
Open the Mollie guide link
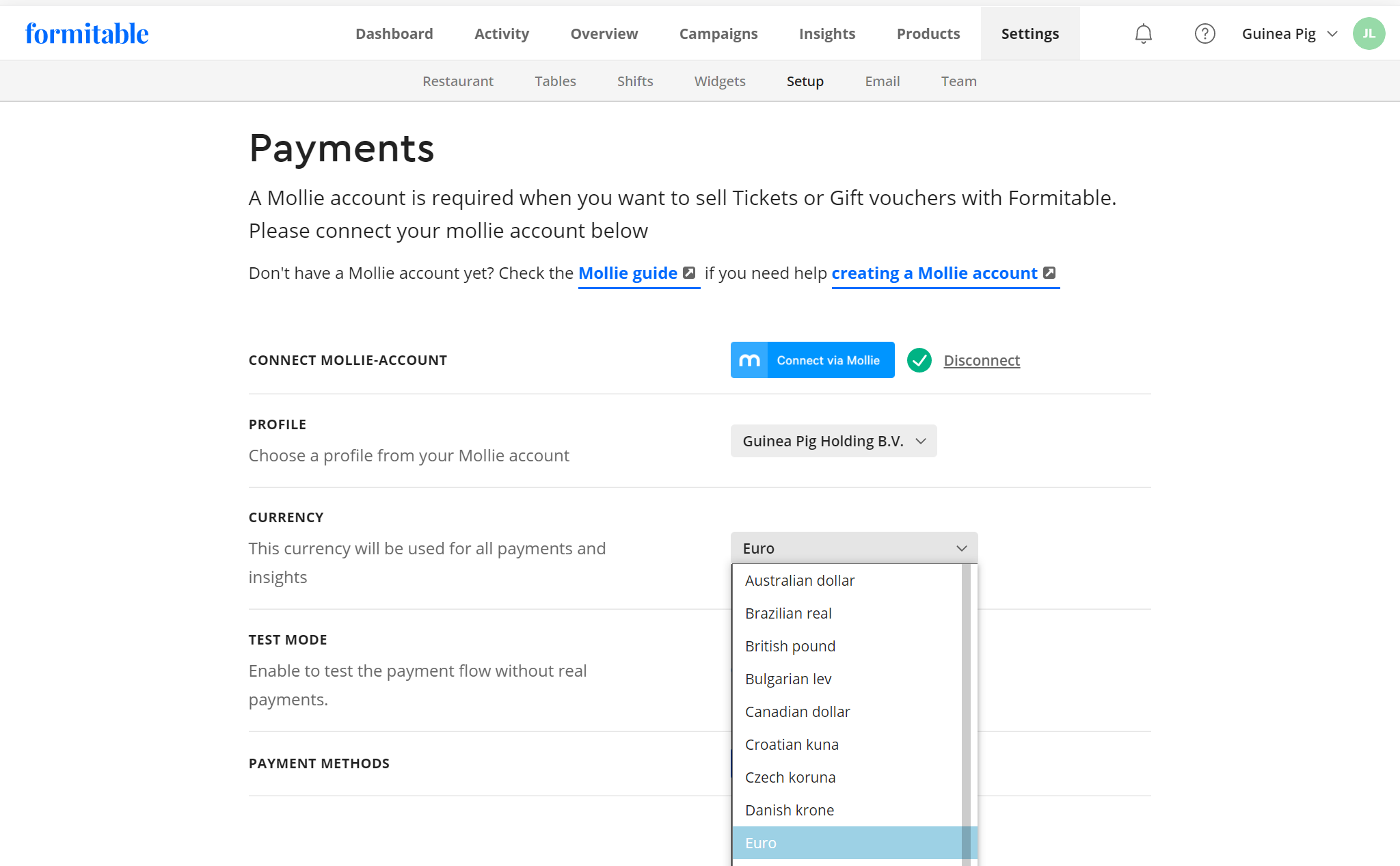[x=628, y=273]
